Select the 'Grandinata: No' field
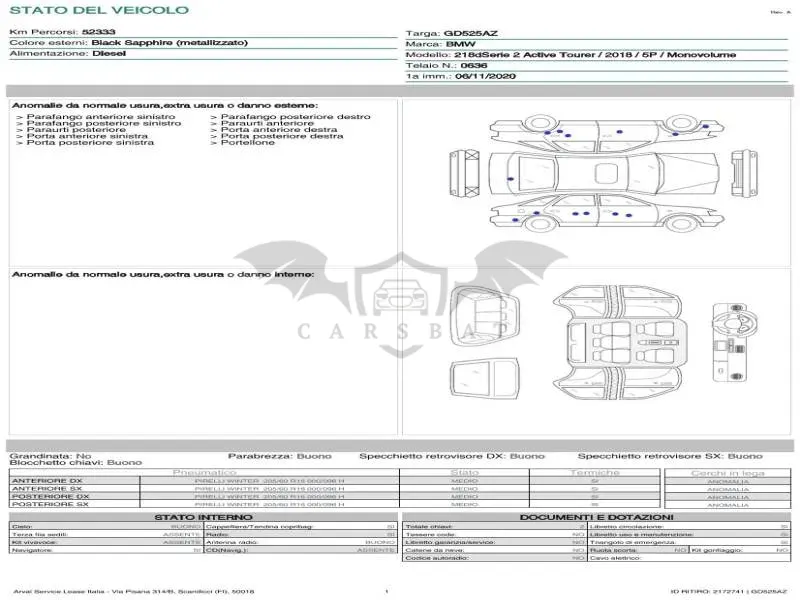The image size is (800, 600). coord(51,456)
